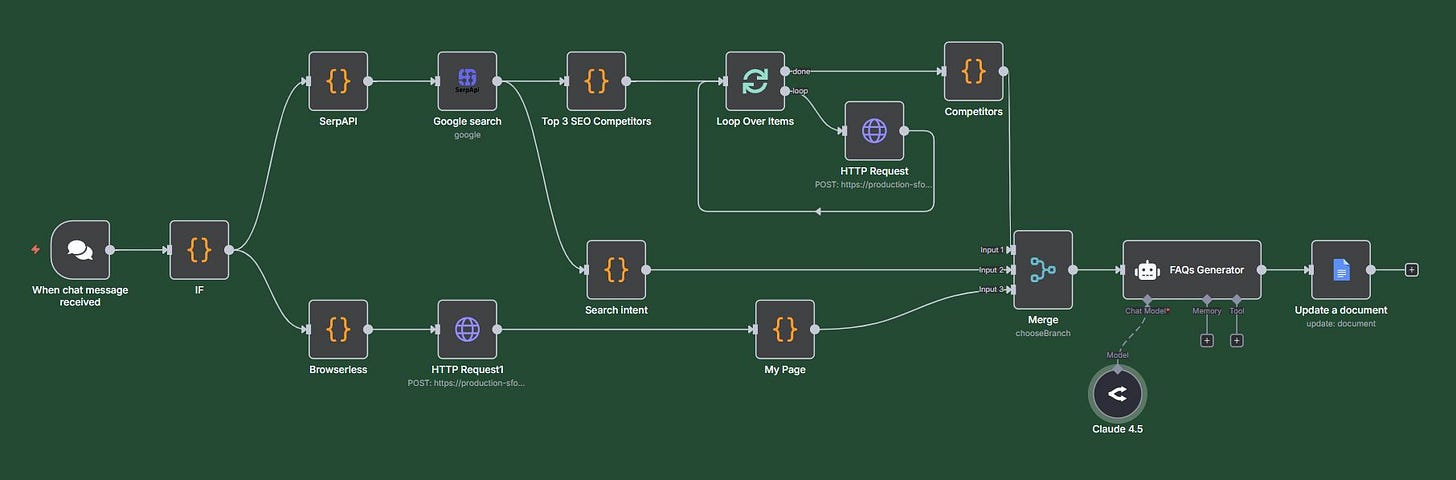This screenshot has width=1456, height=480.
Task: Open the Search intent code node
Action: 616,270
